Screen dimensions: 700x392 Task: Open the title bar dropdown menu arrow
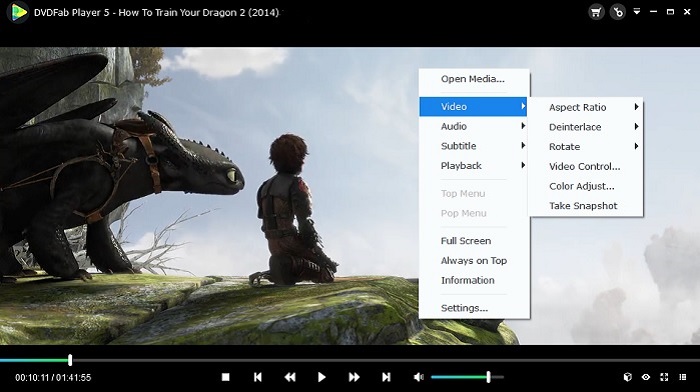click(x=637, y=12)
